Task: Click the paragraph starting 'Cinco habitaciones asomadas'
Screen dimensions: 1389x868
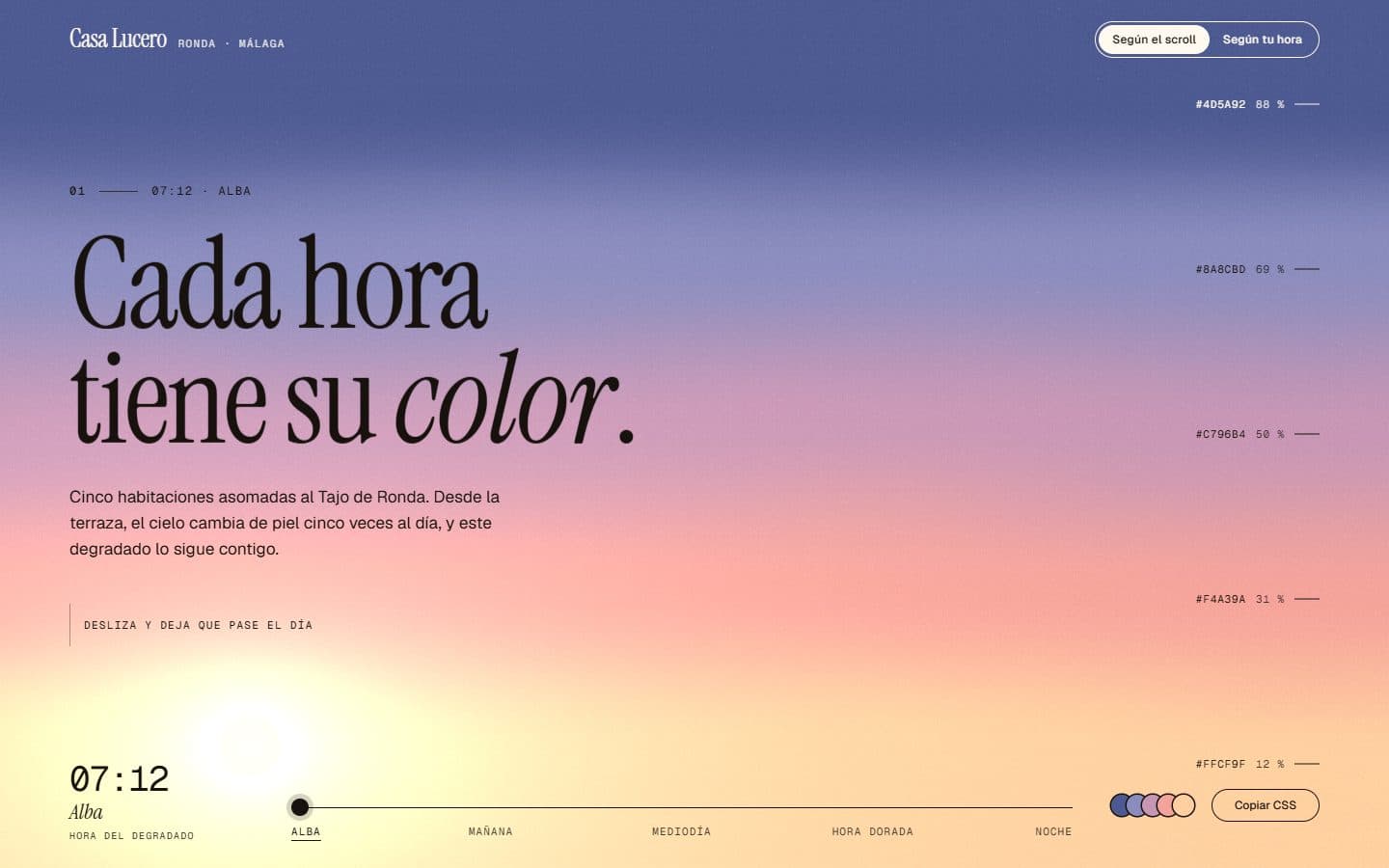Action: tap(285, 523)
